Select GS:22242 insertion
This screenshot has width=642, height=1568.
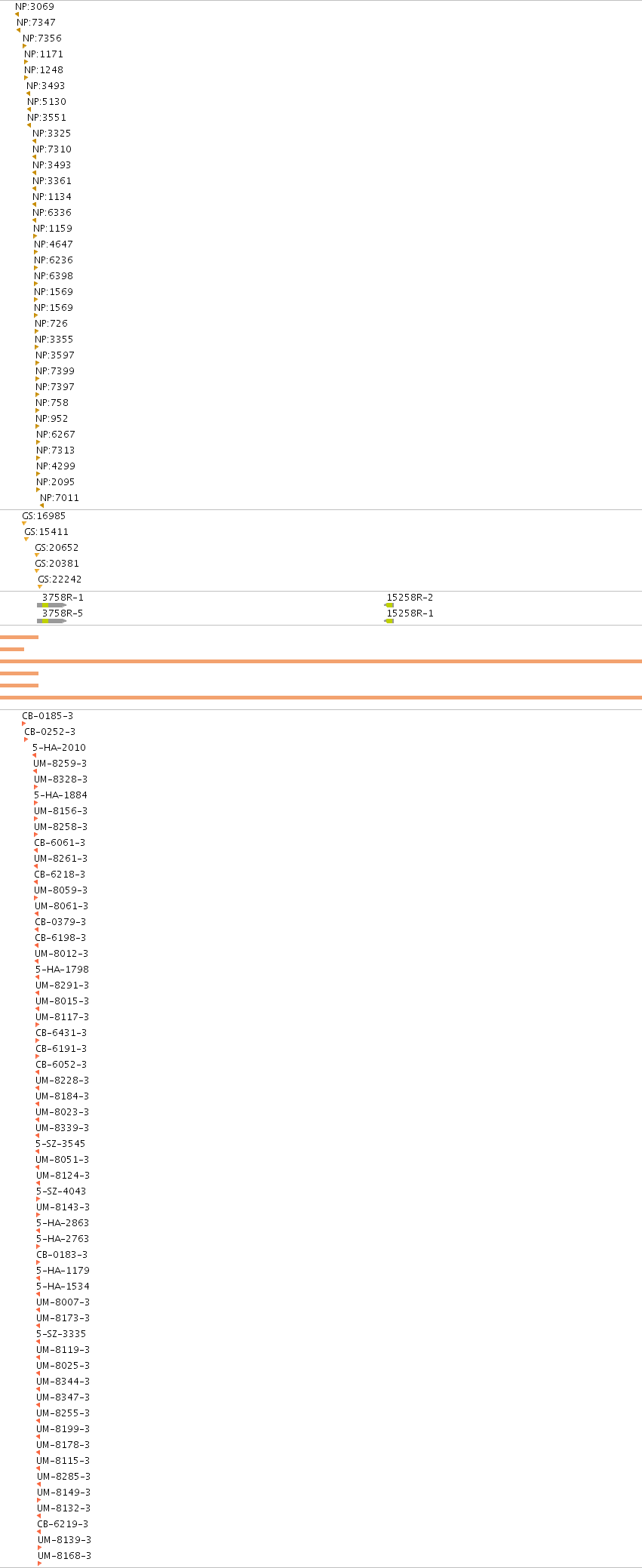click(x=60, y=580)
